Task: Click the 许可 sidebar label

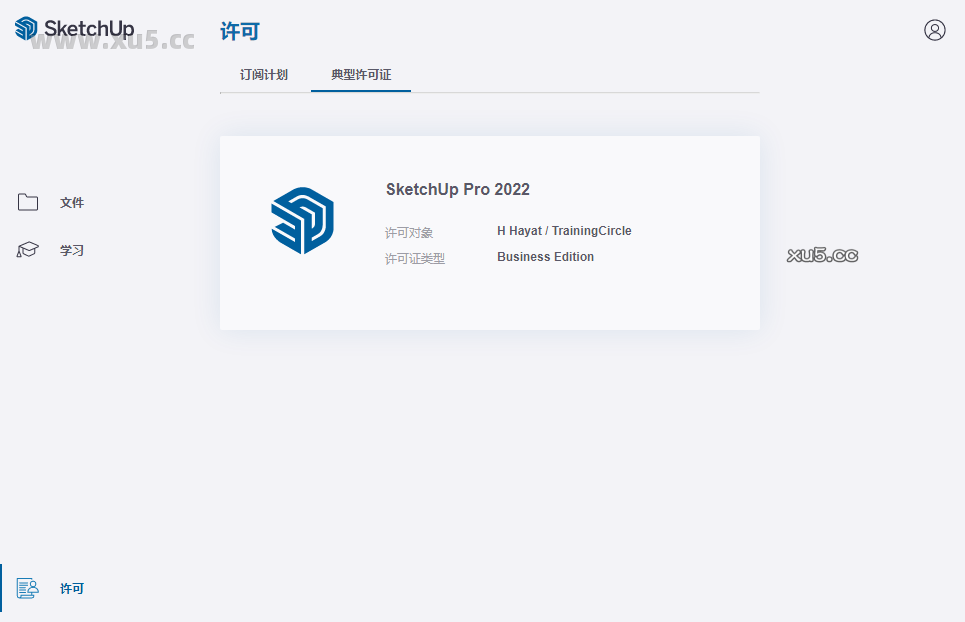Action: point(71,589)
